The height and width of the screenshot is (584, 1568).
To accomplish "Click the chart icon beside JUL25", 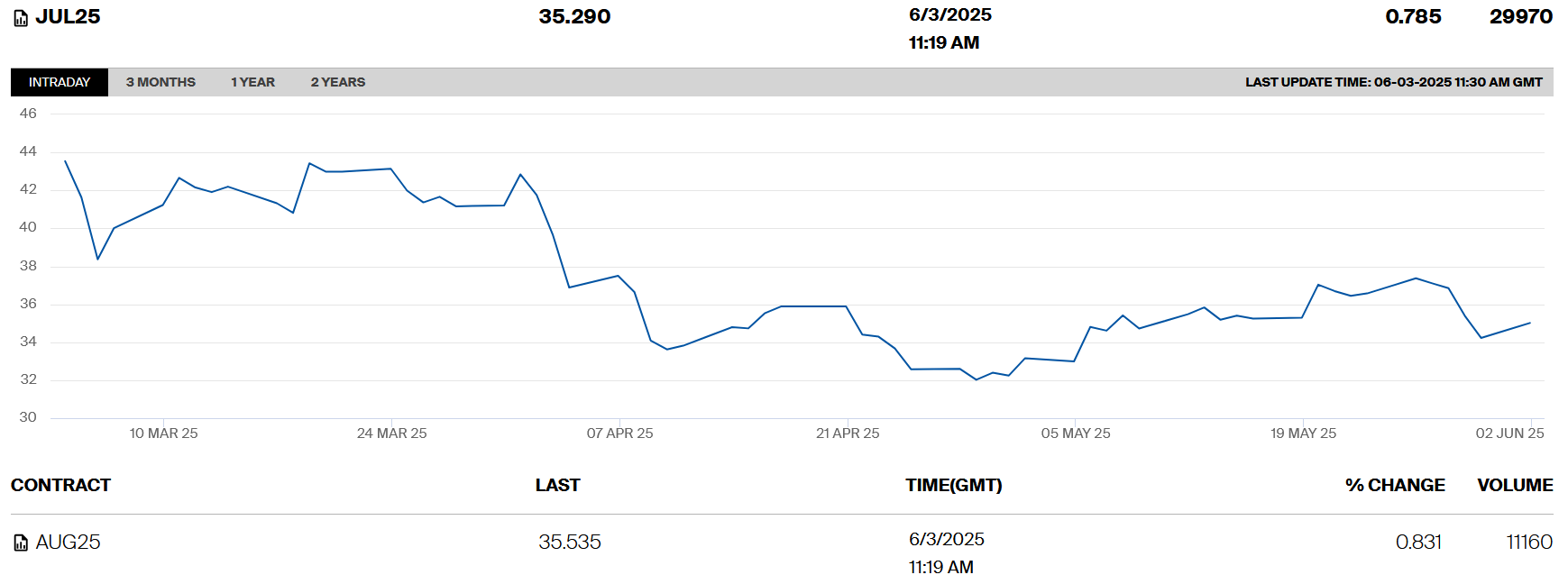I will 21,18.
